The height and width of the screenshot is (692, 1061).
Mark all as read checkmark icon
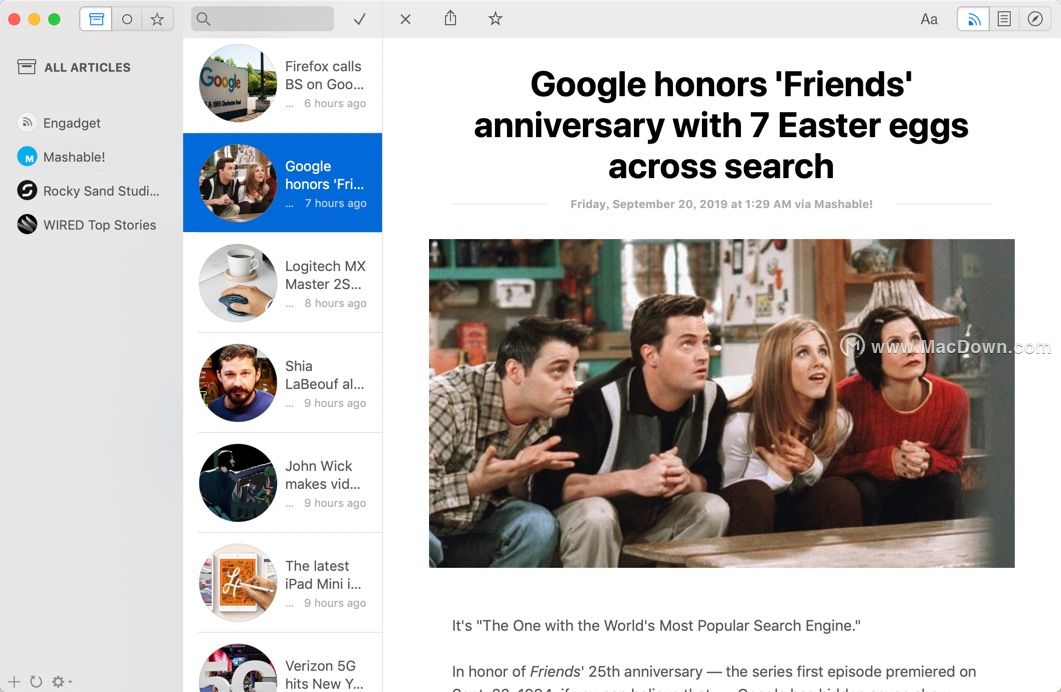coord(359,19)
